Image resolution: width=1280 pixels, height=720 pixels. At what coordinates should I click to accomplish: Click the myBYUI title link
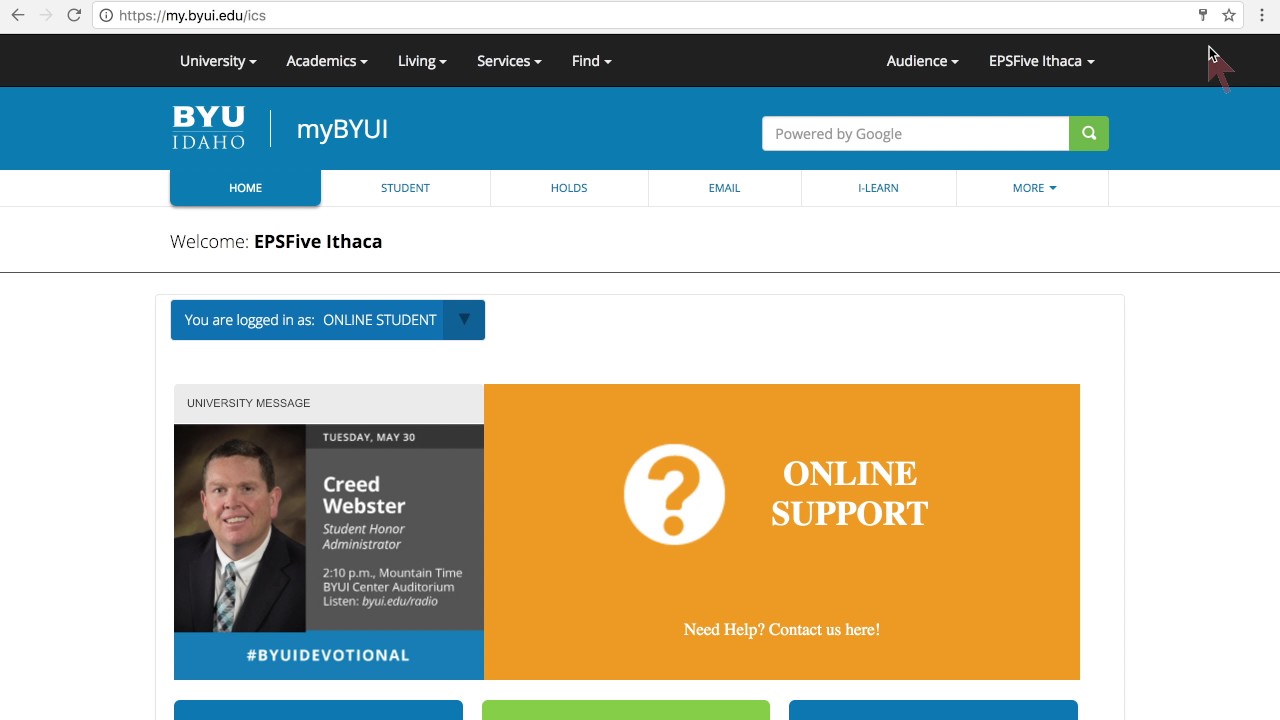tap(342, 129)
